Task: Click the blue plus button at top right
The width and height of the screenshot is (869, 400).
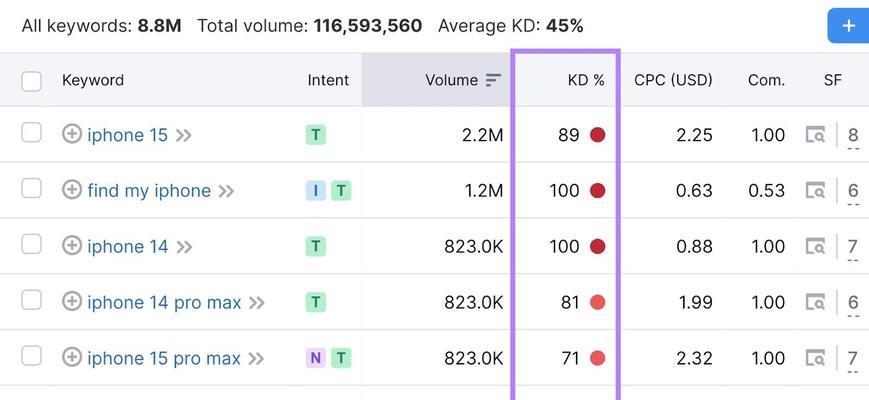Action: [x=848, y=25]
